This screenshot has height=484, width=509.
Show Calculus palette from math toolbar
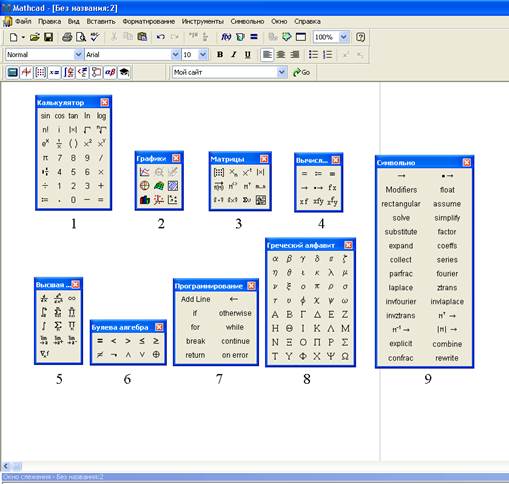68,72
